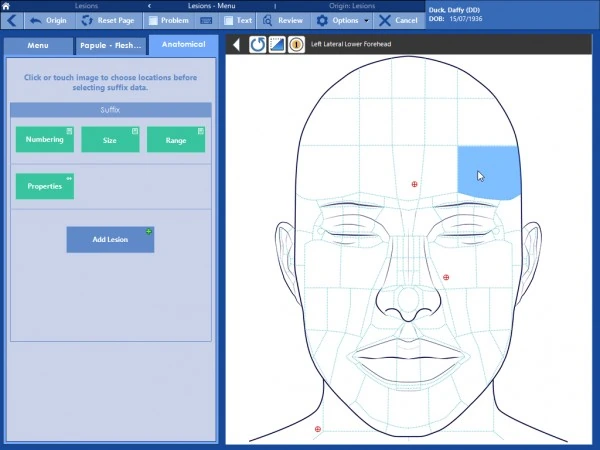Click the red lesion marker on neck

318,429
